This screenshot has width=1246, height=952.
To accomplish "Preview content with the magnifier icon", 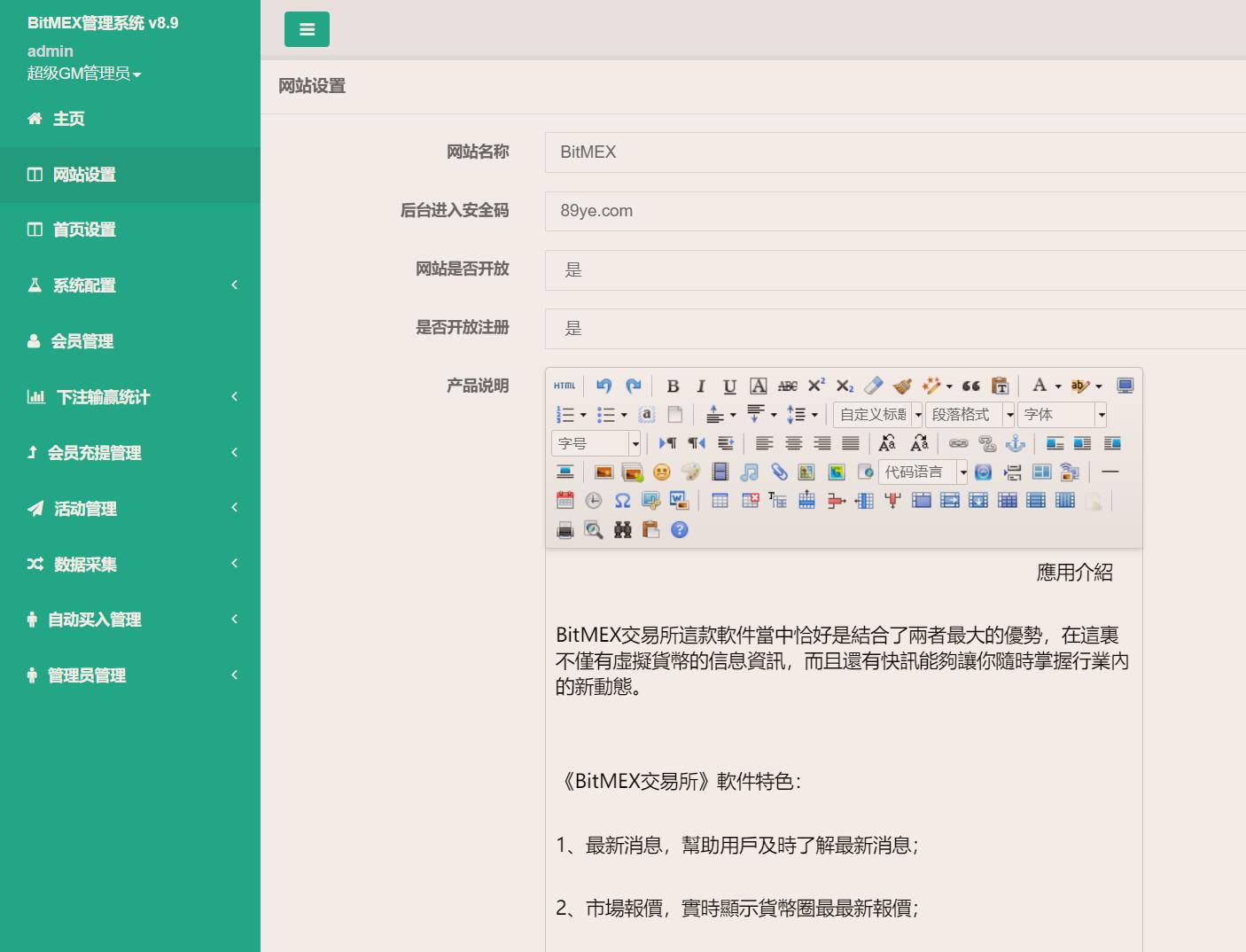I will click(x=594, y=530).
